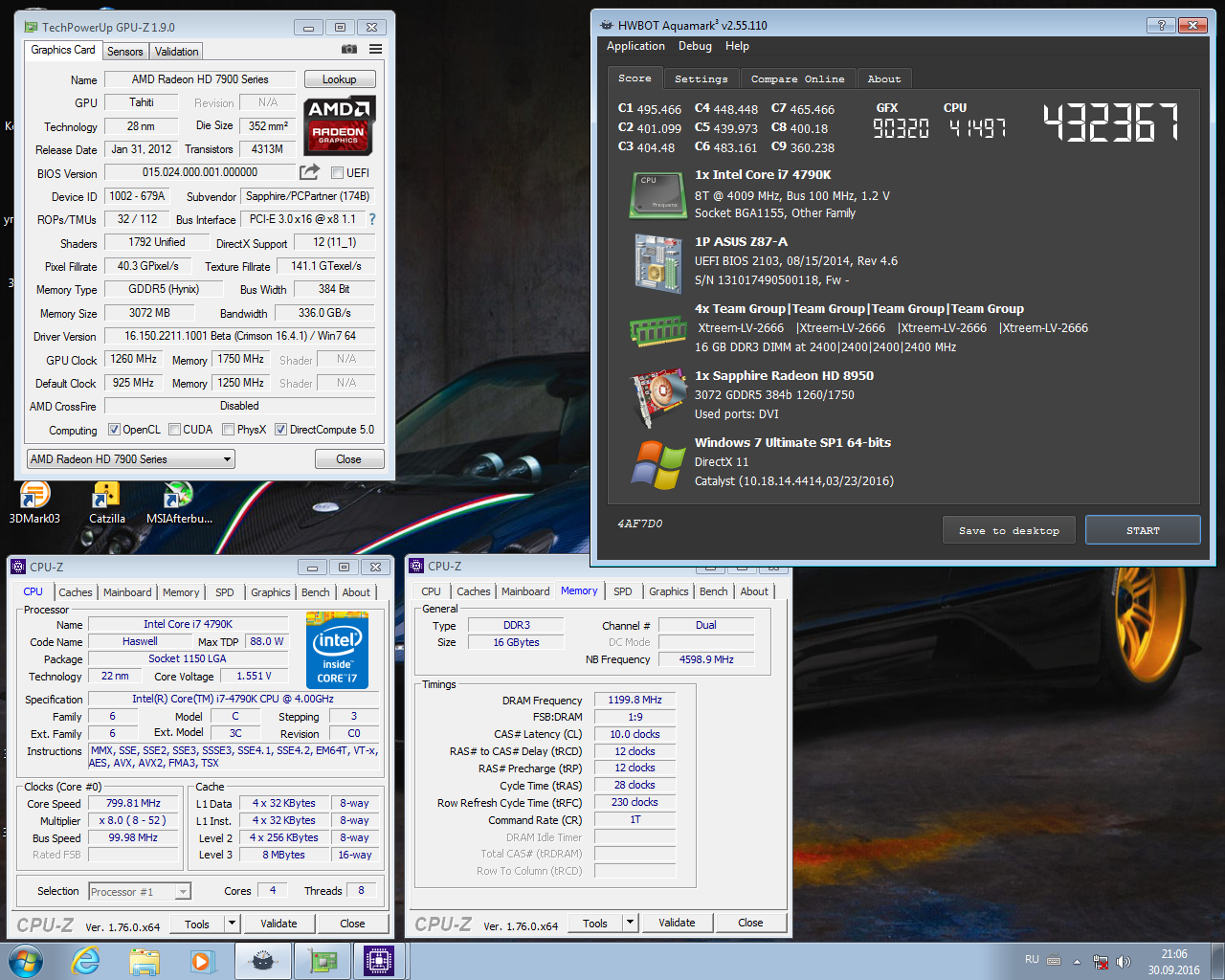Launch Internet Explorer from the taskbar
The image size is (1225, 980).
(x=86, y=961)
